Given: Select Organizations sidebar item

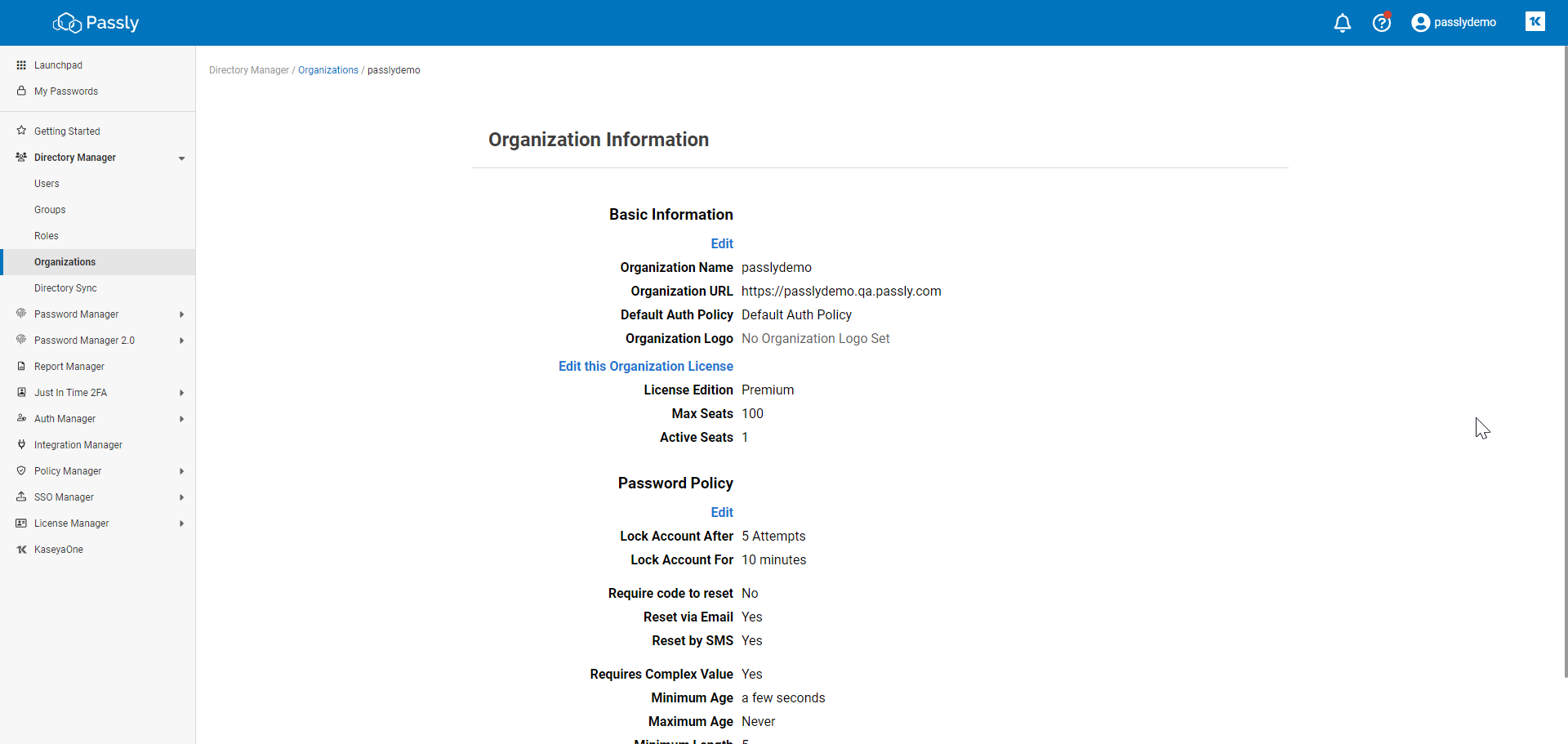Looking at the screenshot, I should (98, 262).
